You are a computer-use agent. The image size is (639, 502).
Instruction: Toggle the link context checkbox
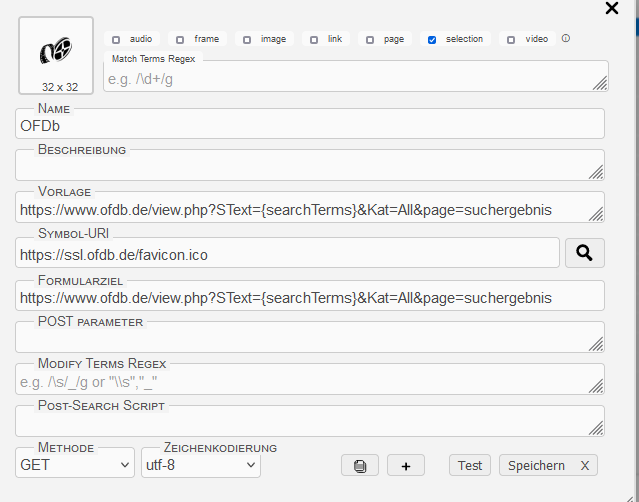click(x=313, y=40)
